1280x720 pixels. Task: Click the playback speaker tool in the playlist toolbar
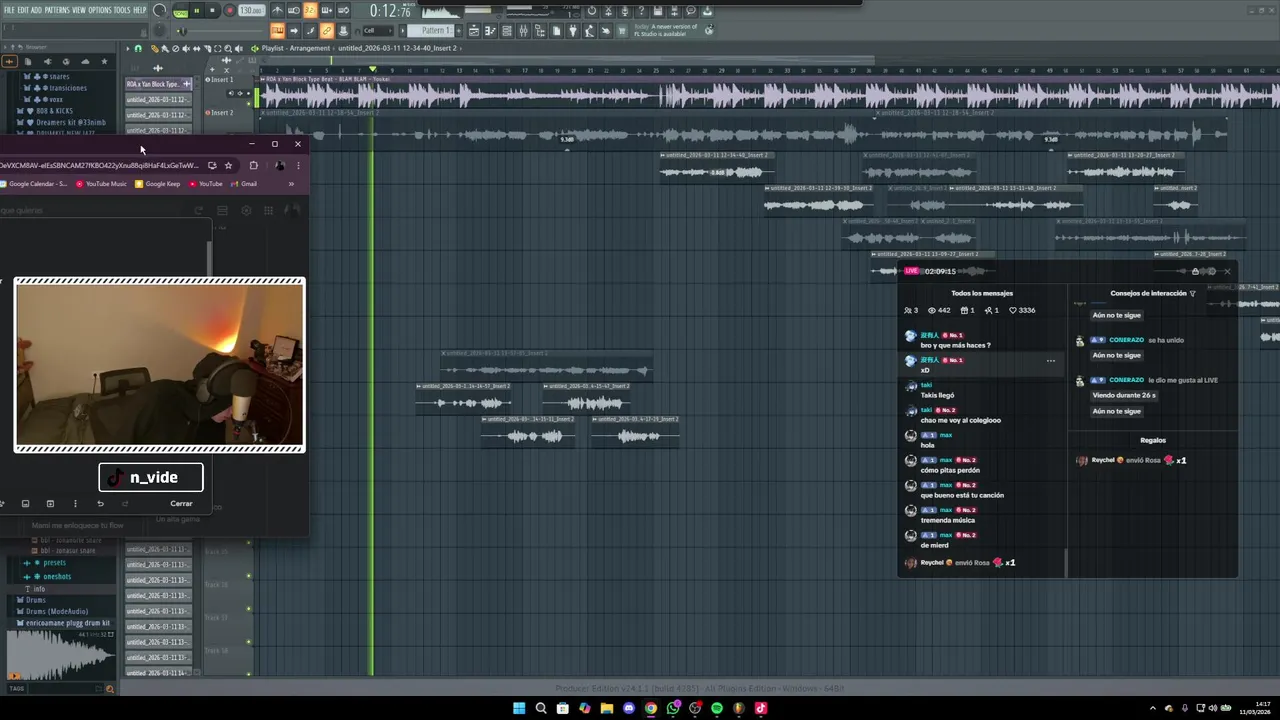[239, 48]
